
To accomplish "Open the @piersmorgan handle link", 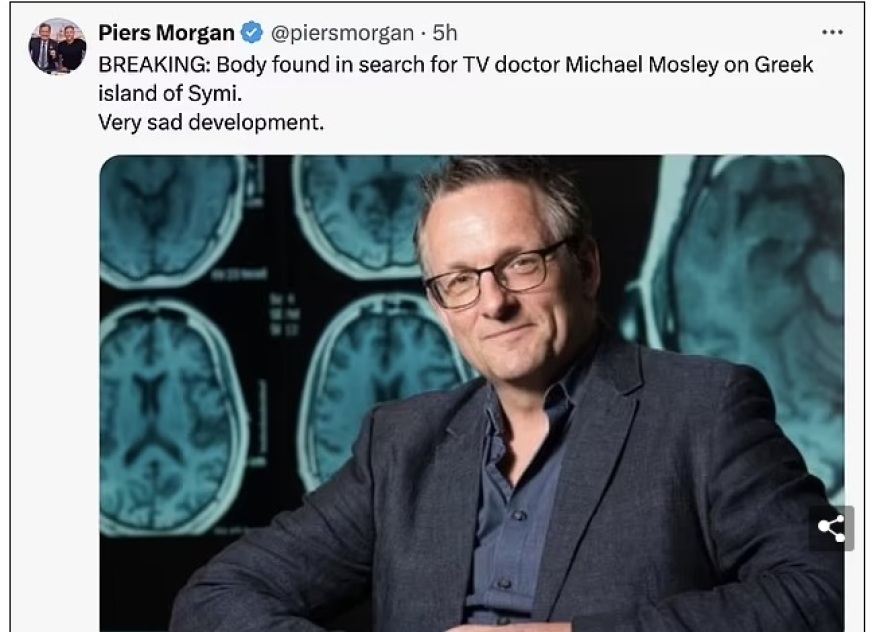I will pyautogui.click(x=342, y=33).
